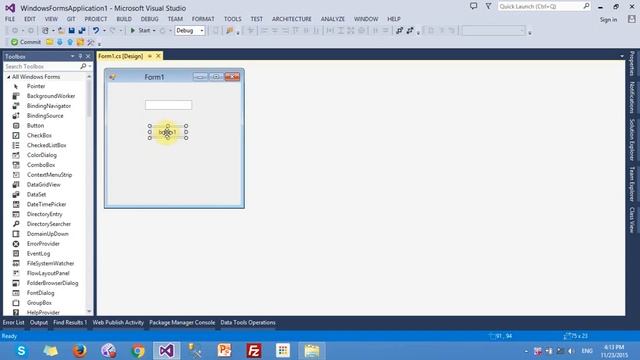The height and width of the screenshot is (360, 640).
Task: Open the FORMAT menu
Action: click(203, 19)
